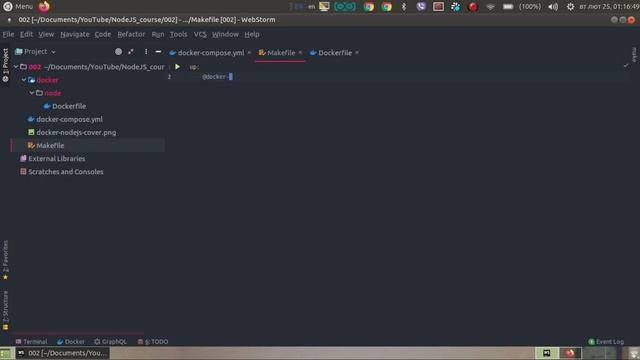
Task: Open the Run menu
Action: point(158,34)
